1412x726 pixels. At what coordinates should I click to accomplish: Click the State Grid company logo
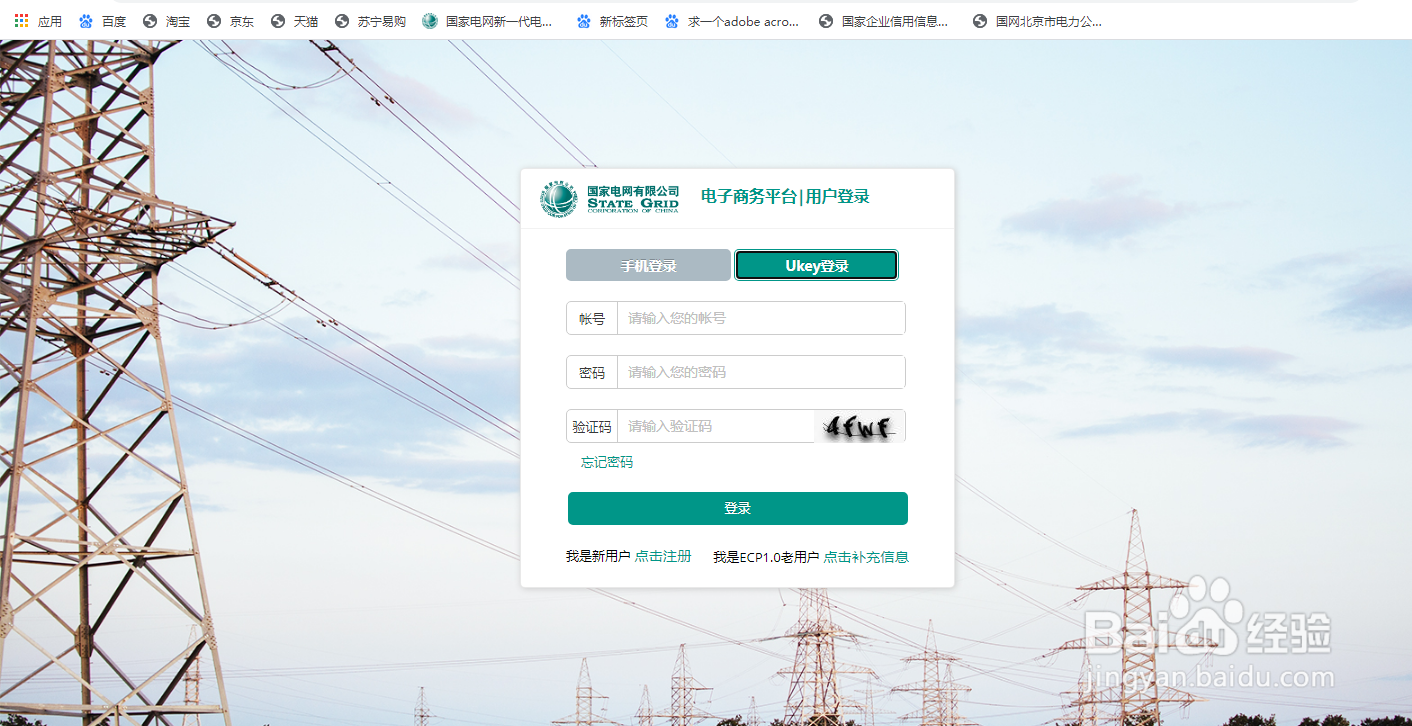coord(558,199)
